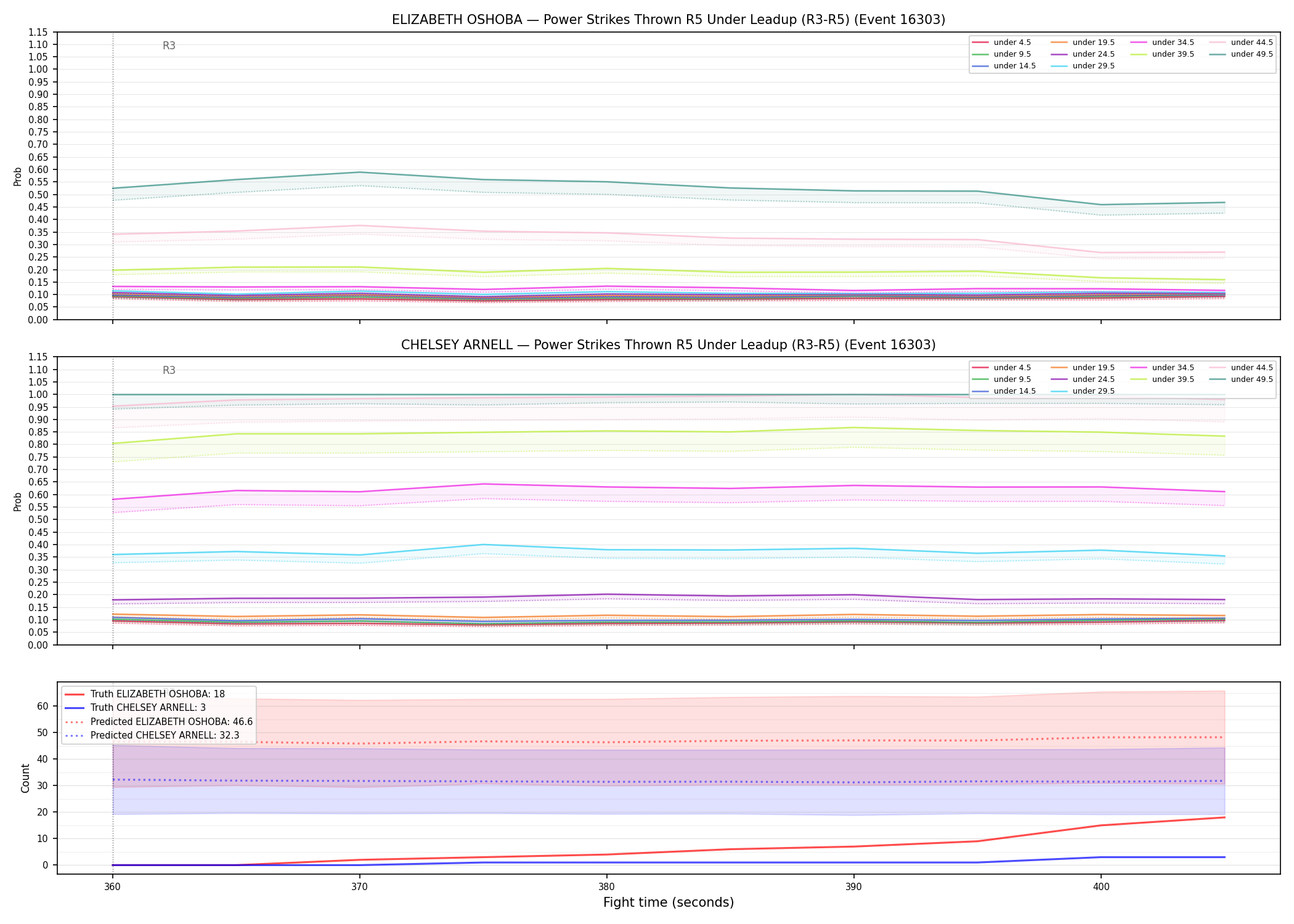Pick 'under 44.5' in Arnell chart legend

coord(1240,368)
